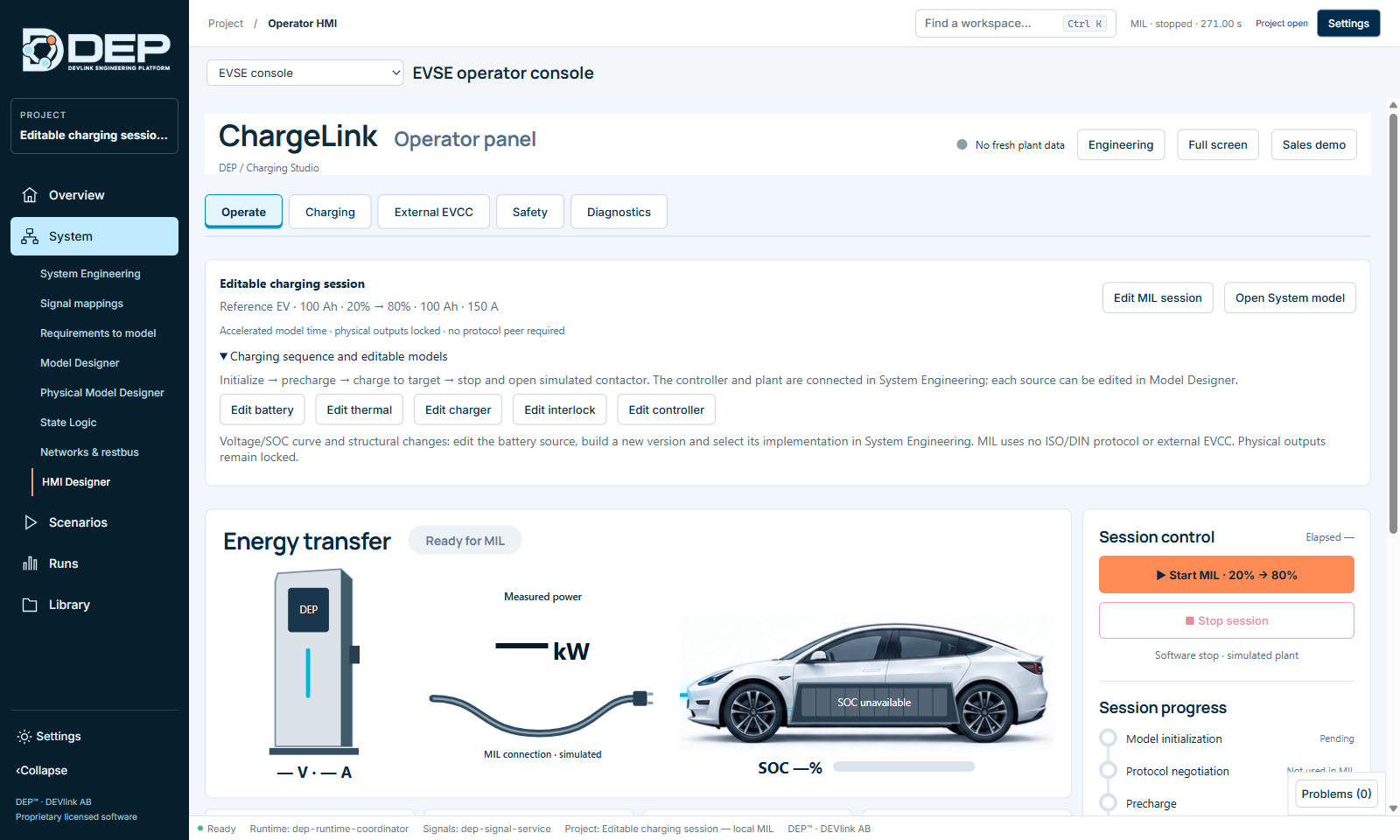Image resolution: width=1400 pixels, height=840 pixels.
Task: Start MIL 20% to 80% session
Action: click(1227, 575)
